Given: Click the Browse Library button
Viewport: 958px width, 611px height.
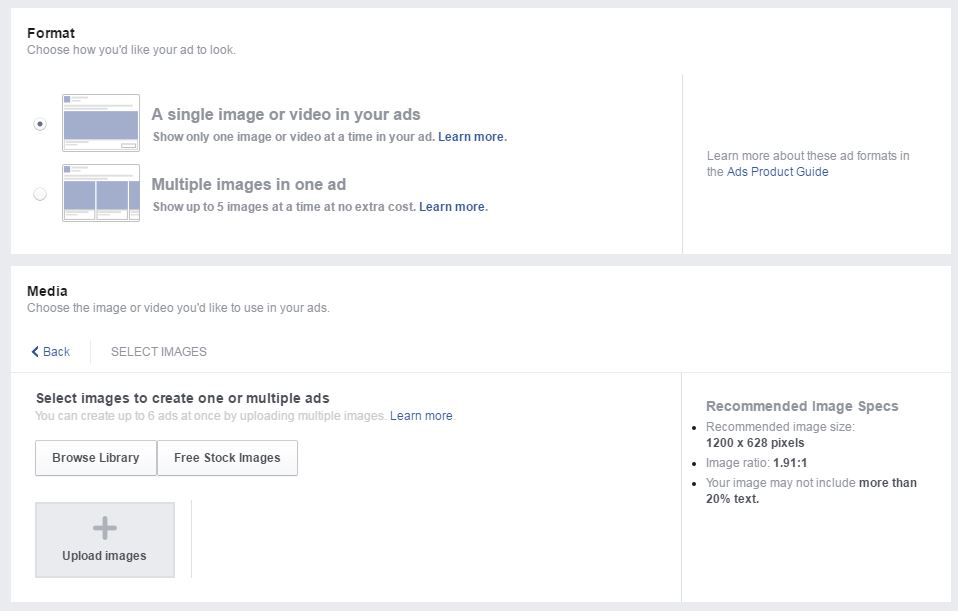Looking at the screenshot, I should tap(96, 458).
